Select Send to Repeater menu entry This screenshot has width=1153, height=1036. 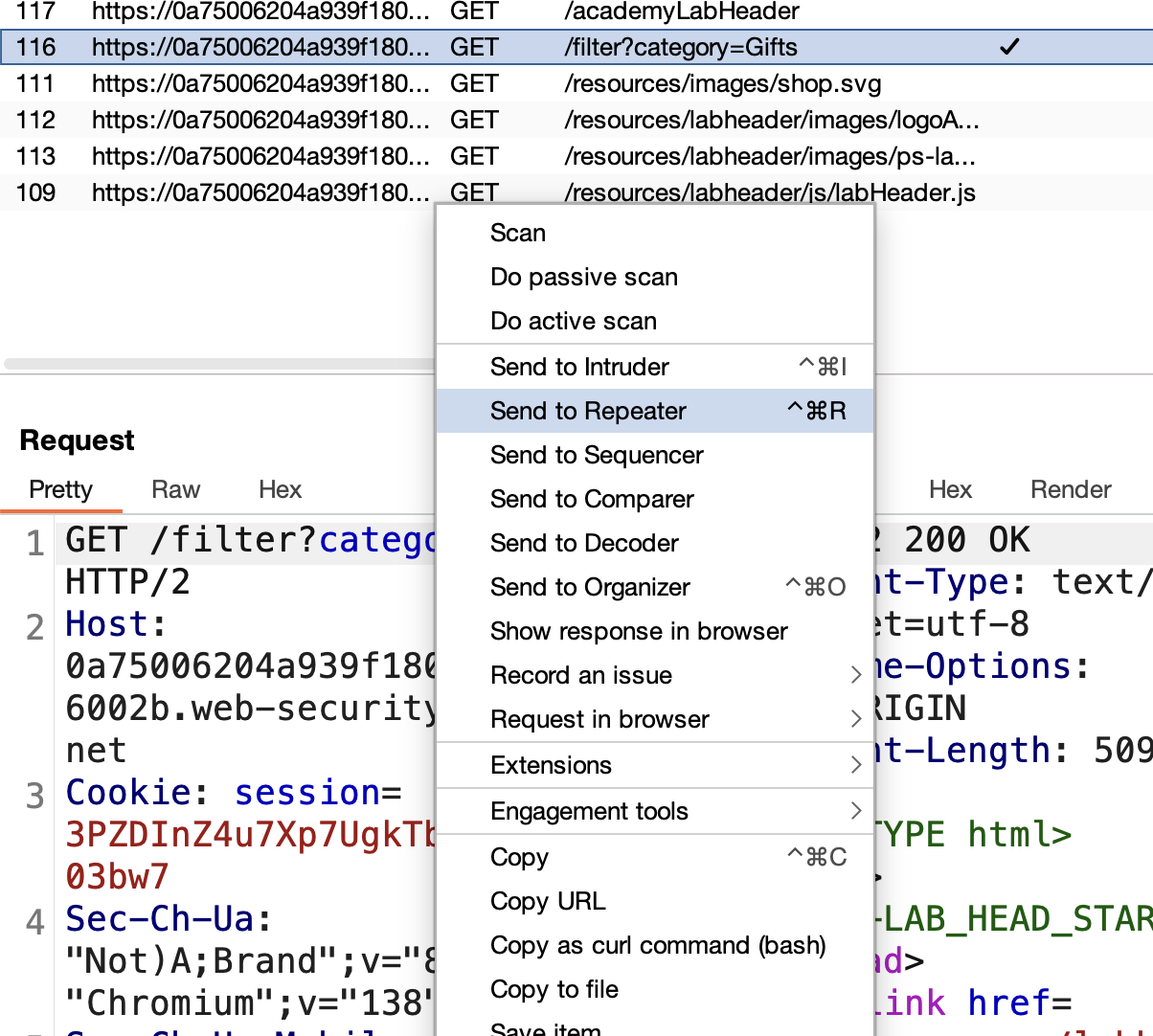pyautogui.click(x=655, y=411)
